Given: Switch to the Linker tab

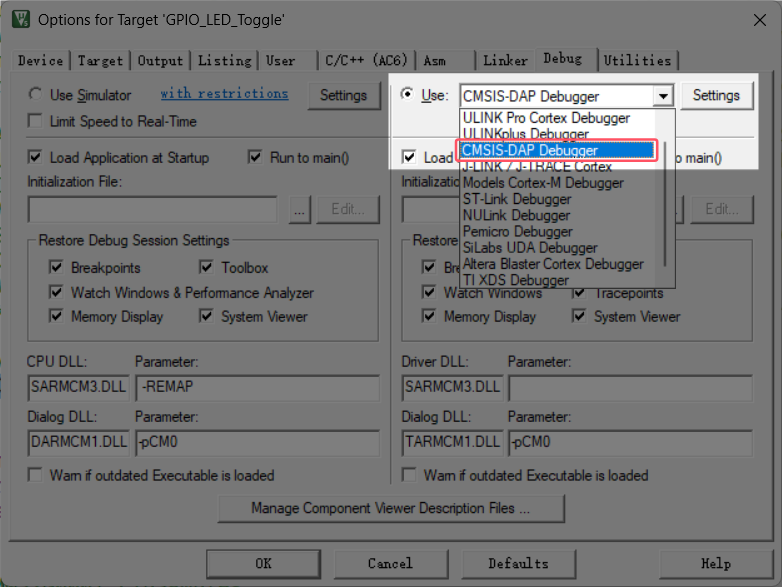Looking at the screenshot, I should [x=505, y=60].
